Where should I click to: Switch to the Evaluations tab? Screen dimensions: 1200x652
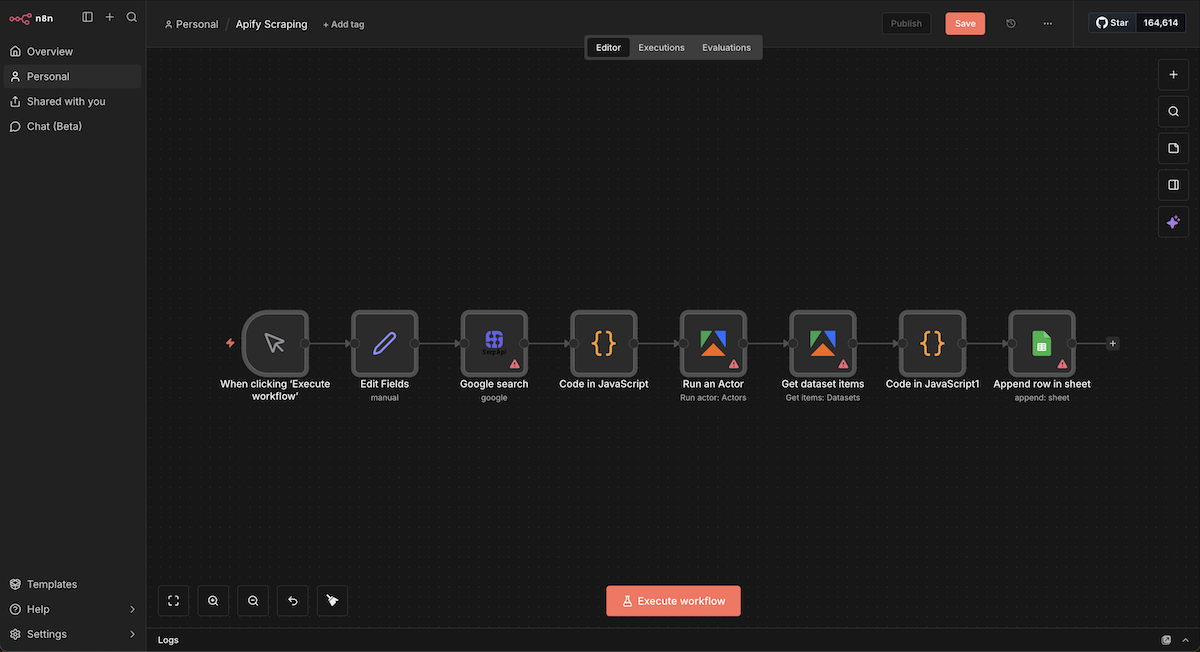coord(726,48)
